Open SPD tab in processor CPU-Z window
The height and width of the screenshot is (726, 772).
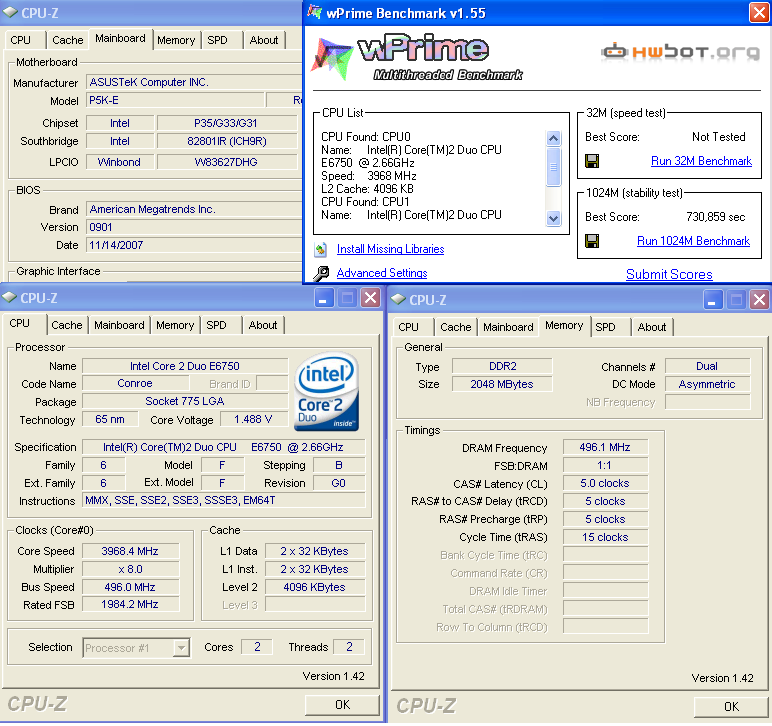[x=216, y=325]
